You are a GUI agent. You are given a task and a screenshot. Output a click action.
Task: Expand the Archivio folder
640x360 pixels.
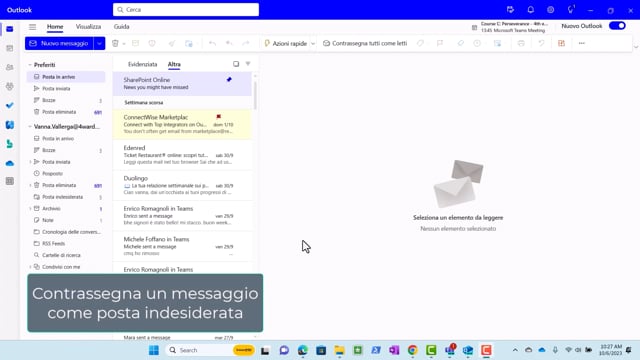30,209
